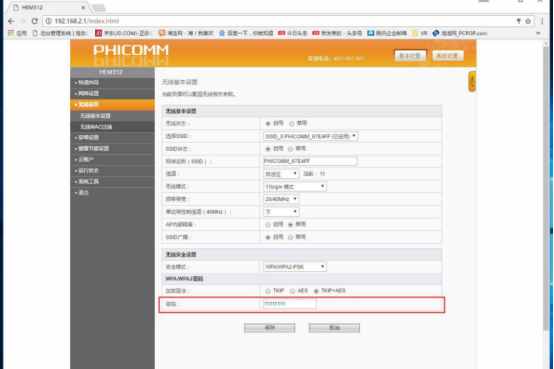This screenshot has height=369, width=554.
Task: Select the highlighted 无线设置 sidebar item
Action: point(112,105)
